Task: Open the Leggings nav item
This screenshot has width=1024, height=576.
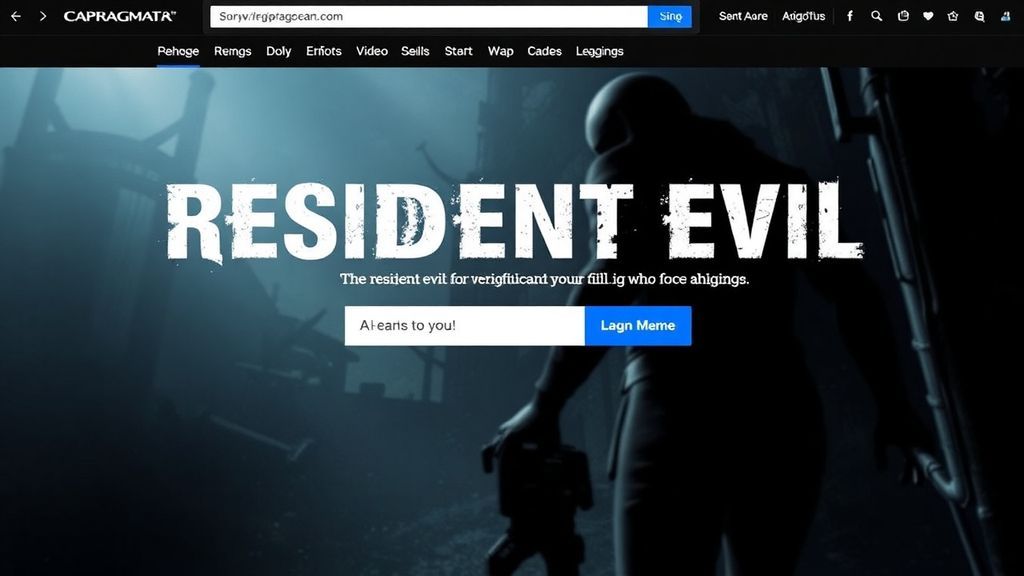Action: point(600,51)
